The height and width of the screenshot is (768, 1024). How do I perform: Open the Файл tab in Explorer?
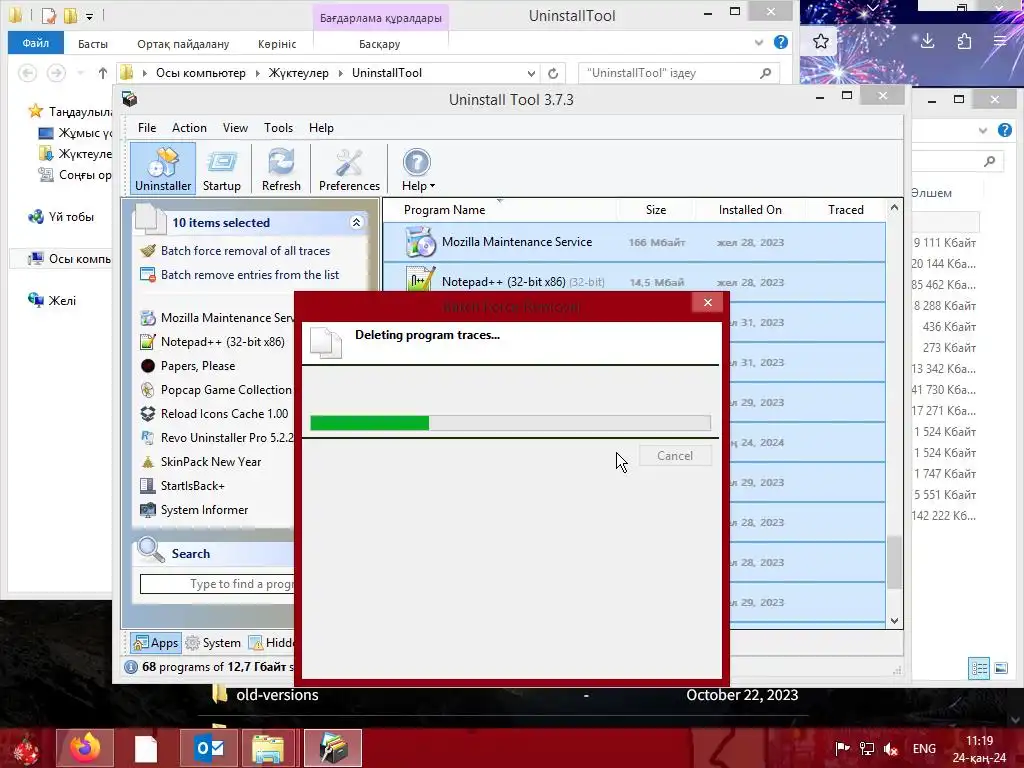[36, 43]
